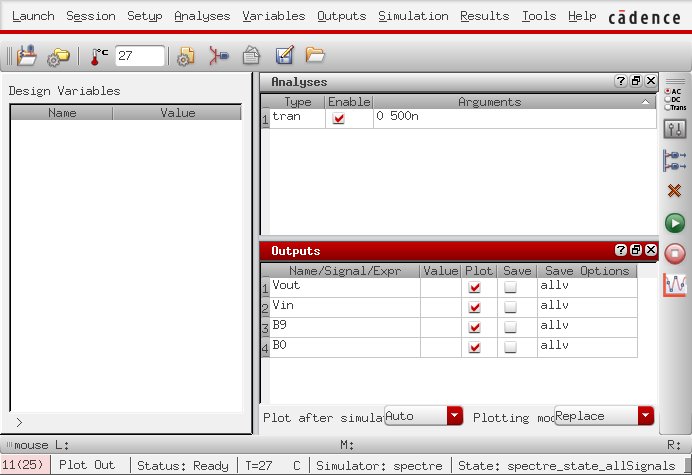
Task: Select the DC analysis radio button
Action: [667, 101]
